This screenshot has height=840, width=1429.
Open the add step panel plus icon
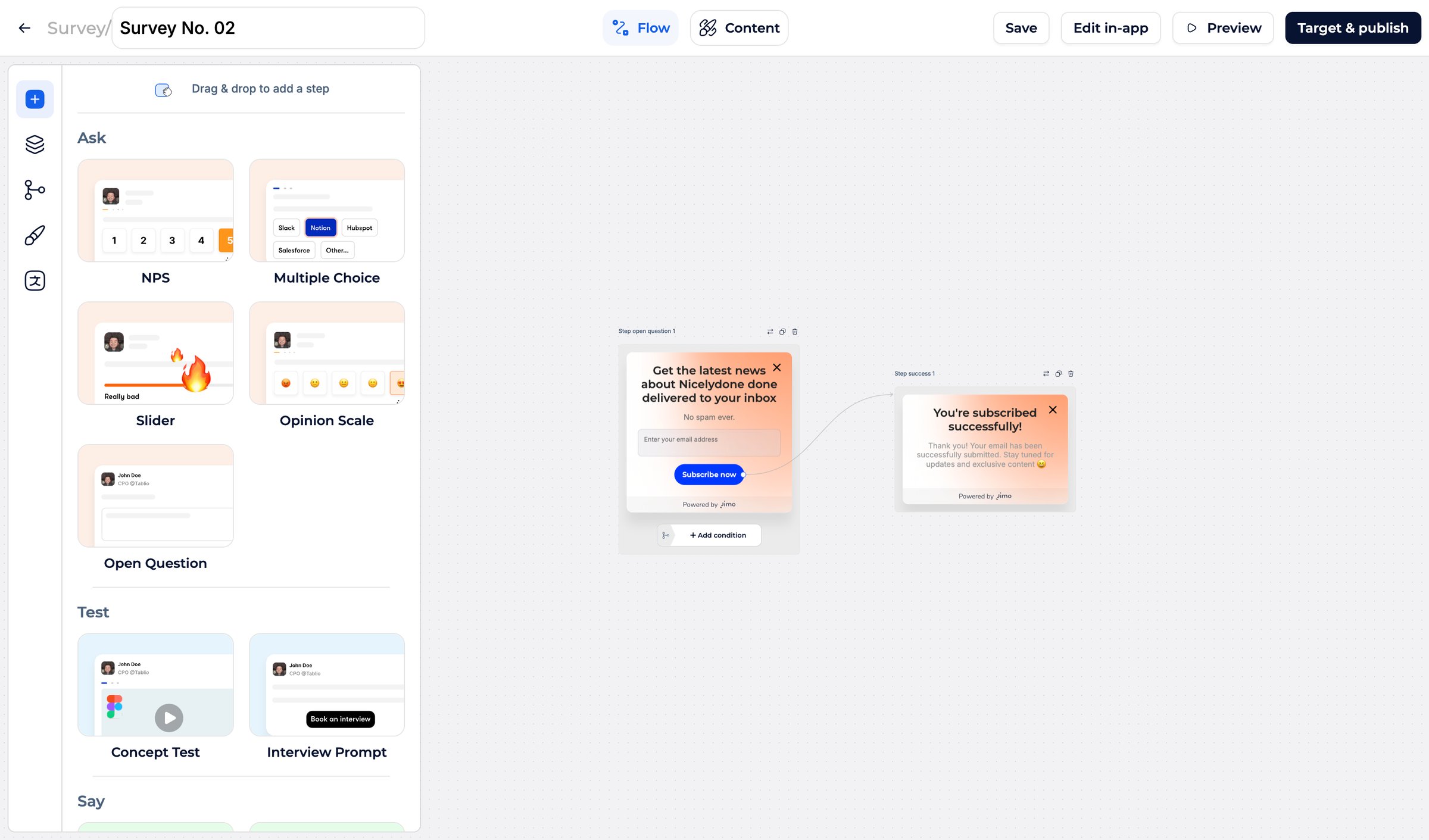(x=35, y=99)
